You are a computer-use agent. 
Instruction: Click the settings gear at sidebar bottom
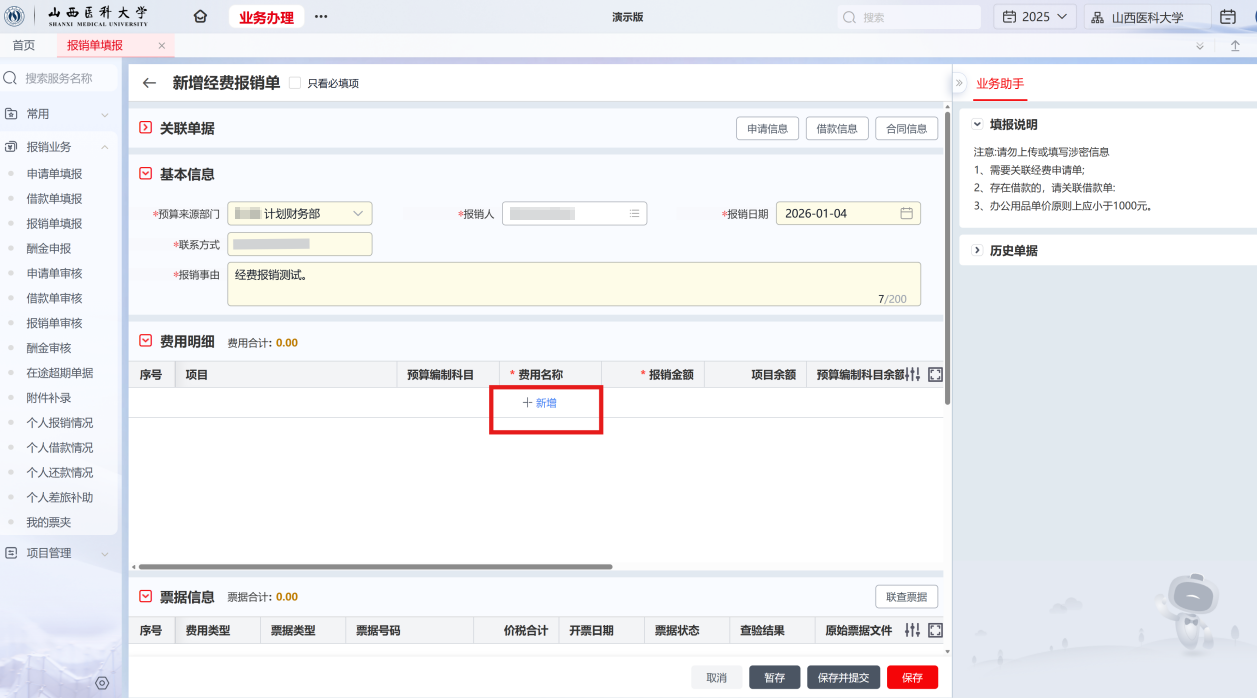tap(101, 683)
